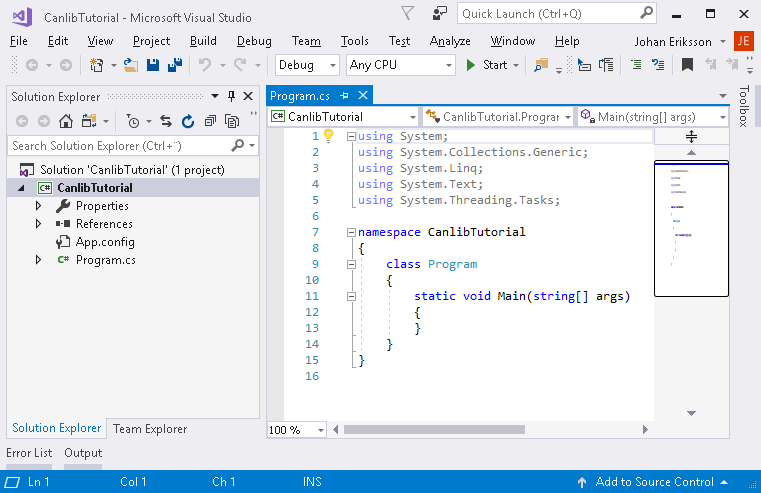Click Add to Source Control
Viewport: 761px width, 493px height.
pos(653,482)
